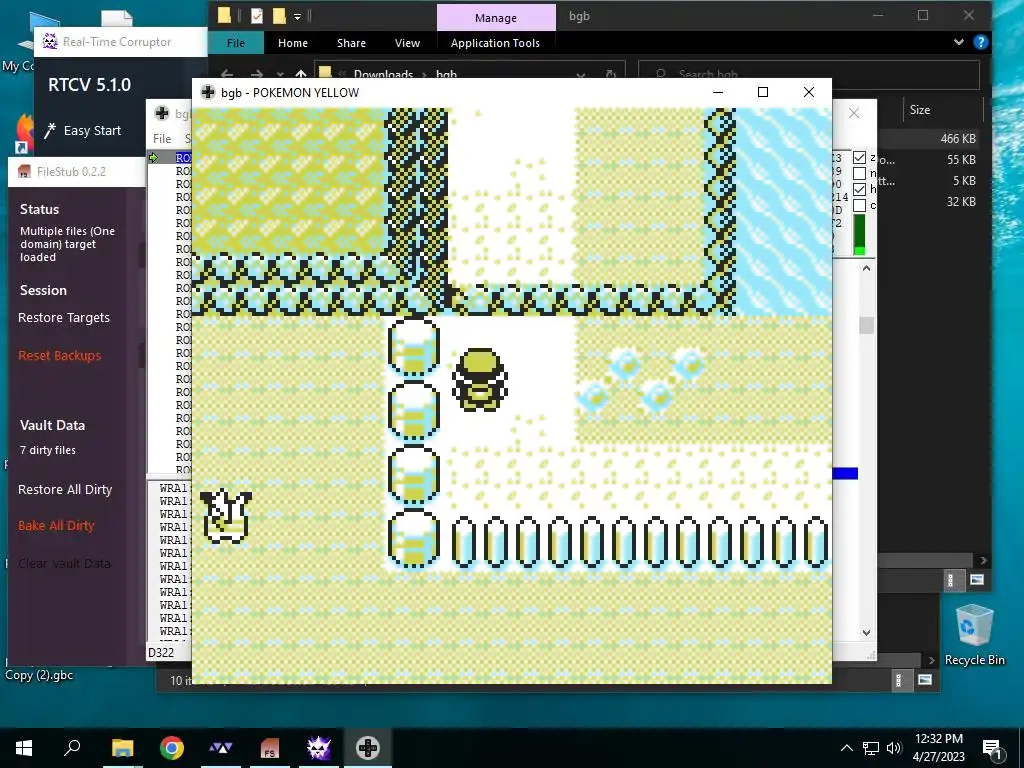
Task: Click the blue highlighted stack row
Action: pos(845,473)
